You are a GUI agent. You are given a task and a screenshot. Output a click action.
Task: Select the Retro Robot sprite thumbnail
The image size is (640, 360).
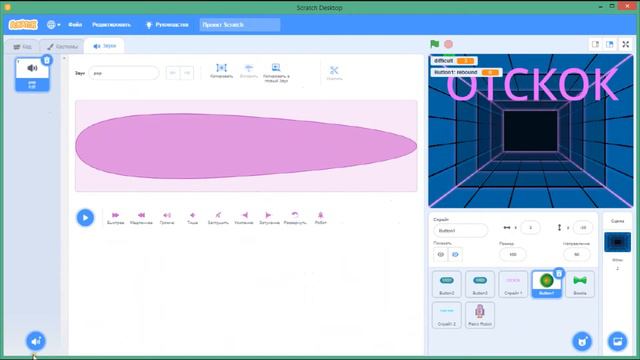tap(480, 315)
